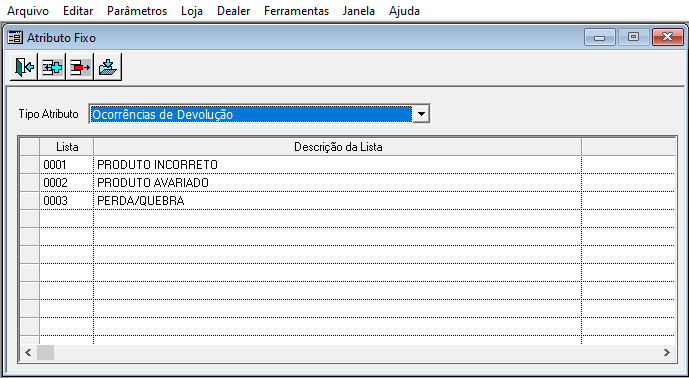Screen dimensions: 689x378
Task: Minimize the Atributo Fixo window
Action: 599,37
